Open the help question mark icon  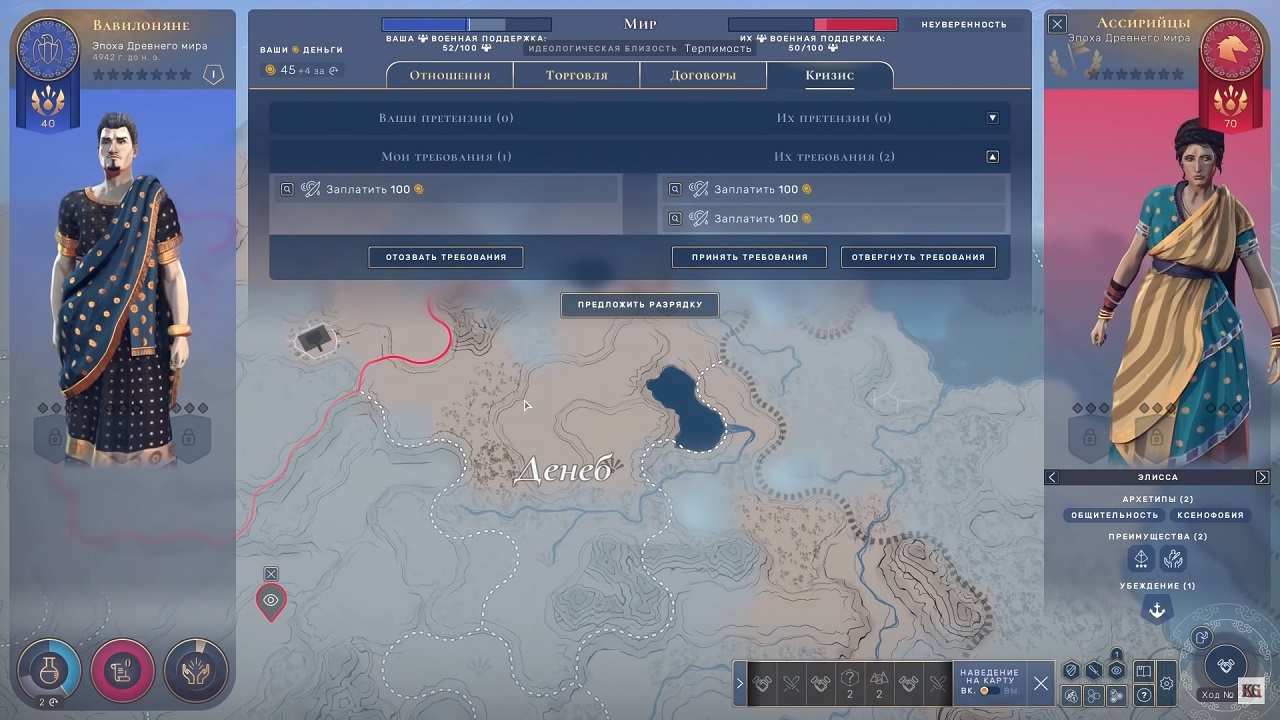pyautogui.click(x=1144, y=694)
